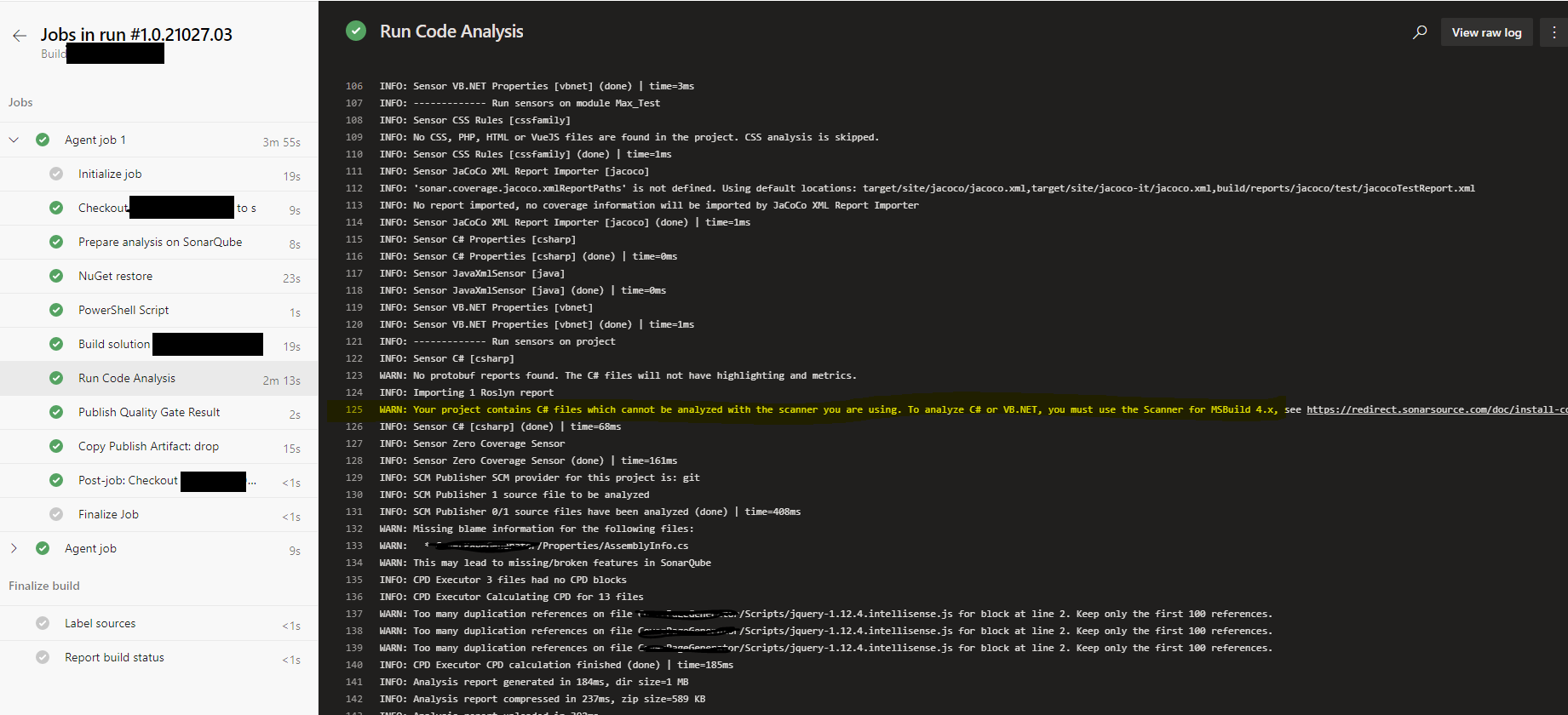Select the Publish Quality Gate Result step
The image size is (1568, 715).
[x=149, y=412]
